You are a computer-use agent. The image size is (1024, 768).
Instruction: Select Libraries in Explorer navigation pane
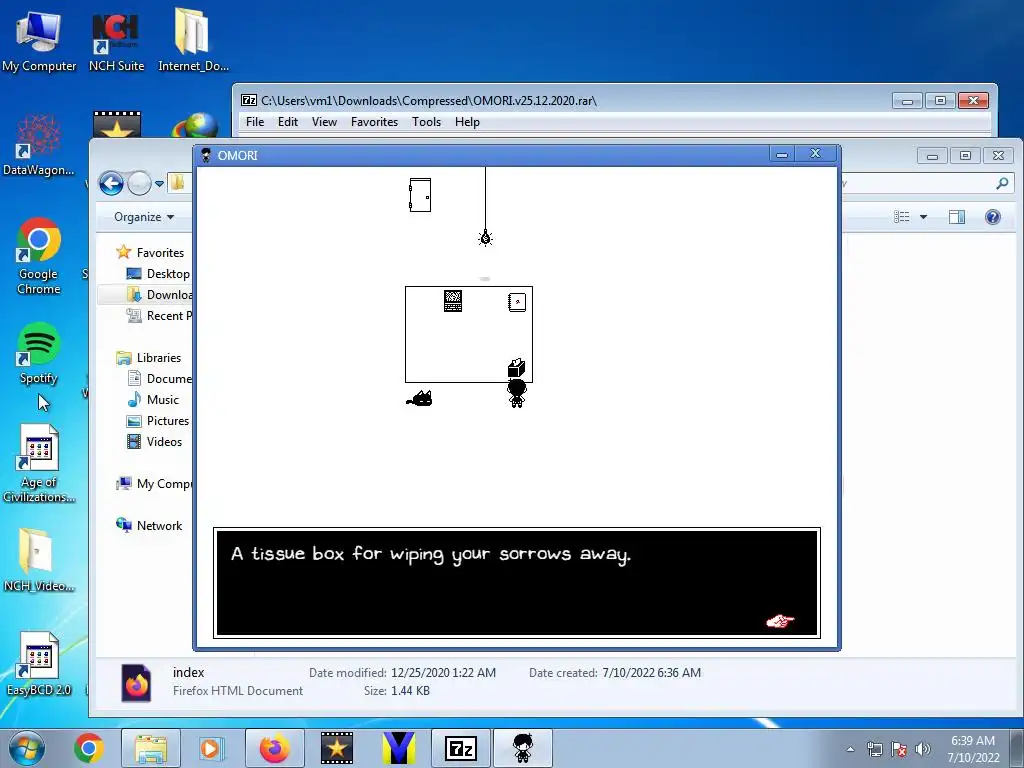[149, 358]
